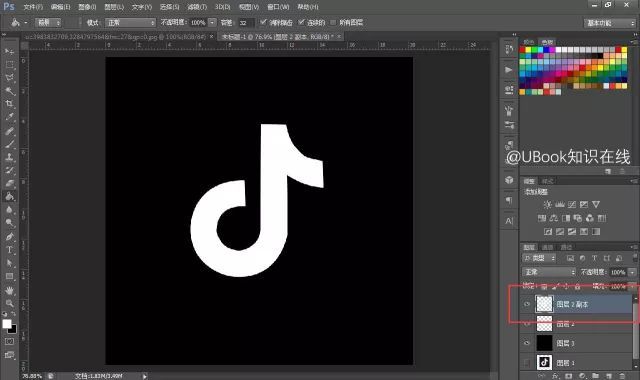Toggle visibility of 图层 3 layer

coord(527,343)
